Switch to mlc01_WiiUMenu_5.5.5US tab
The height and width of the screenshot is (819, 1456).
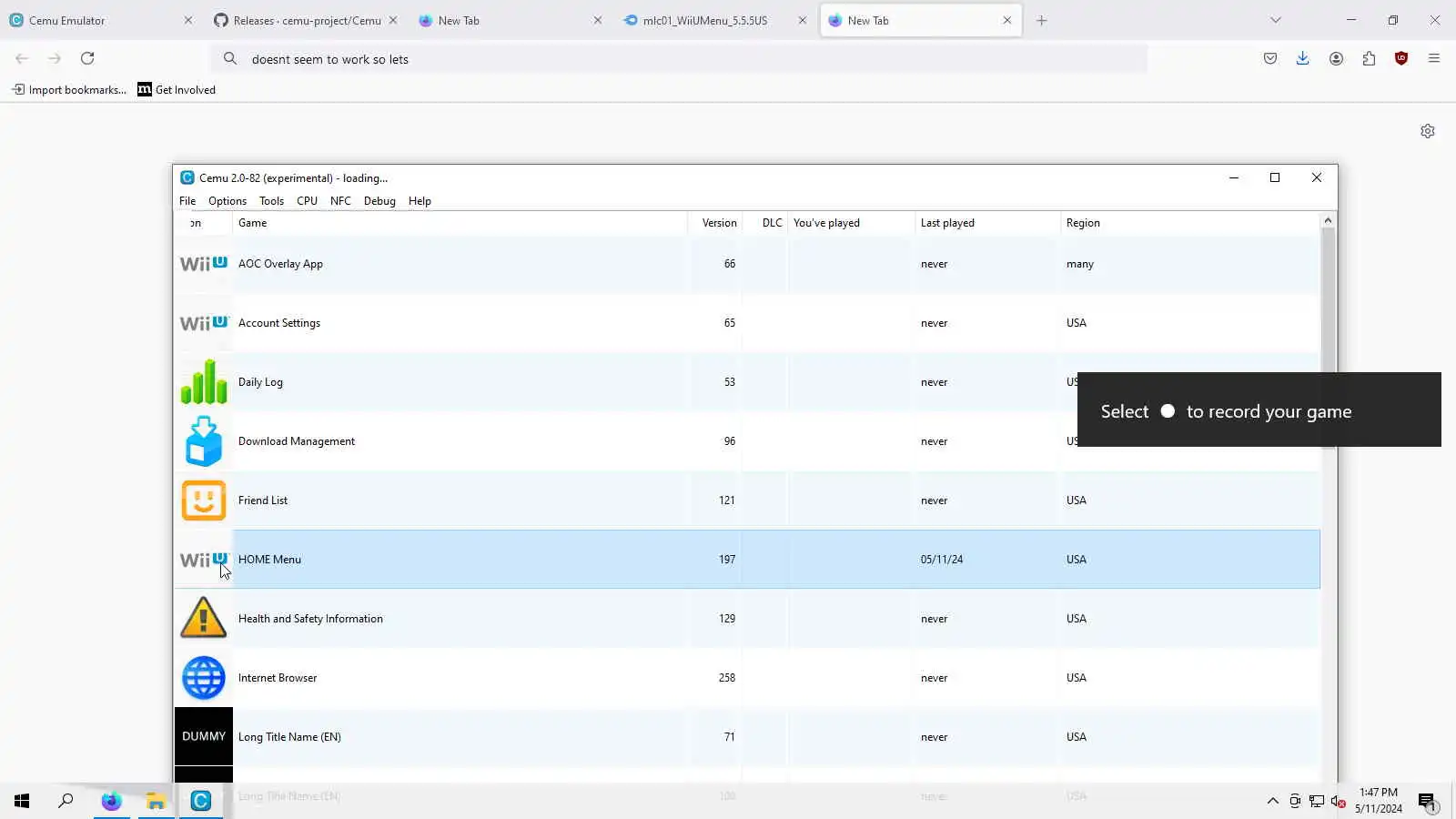pos(715,20)
